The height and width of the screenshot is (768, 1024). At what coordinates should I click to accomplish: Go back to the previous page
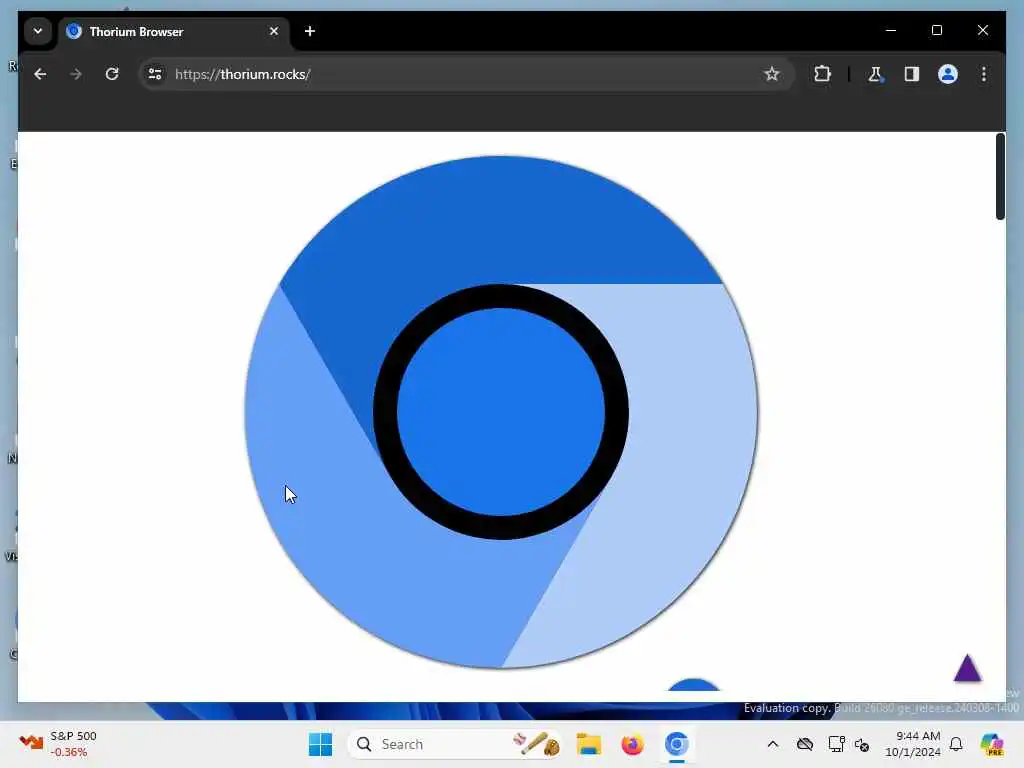point(40,74)
